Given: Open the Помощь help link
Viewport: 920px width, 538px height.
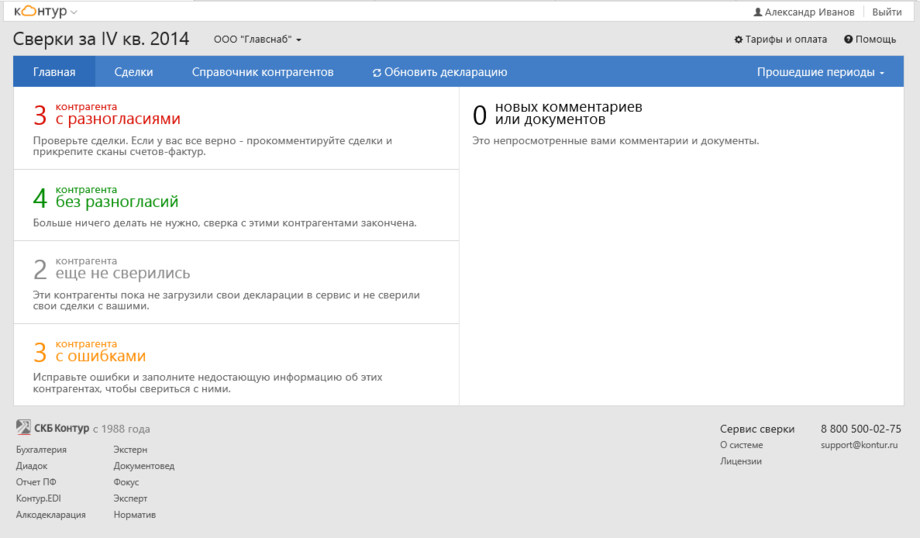Looking at the screenshot, I should tap(875, 39).
